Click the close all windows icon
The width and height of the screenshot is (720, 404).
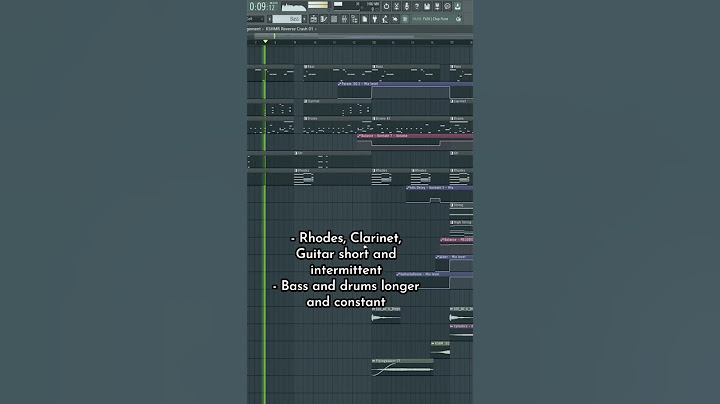tap(395, 19)
